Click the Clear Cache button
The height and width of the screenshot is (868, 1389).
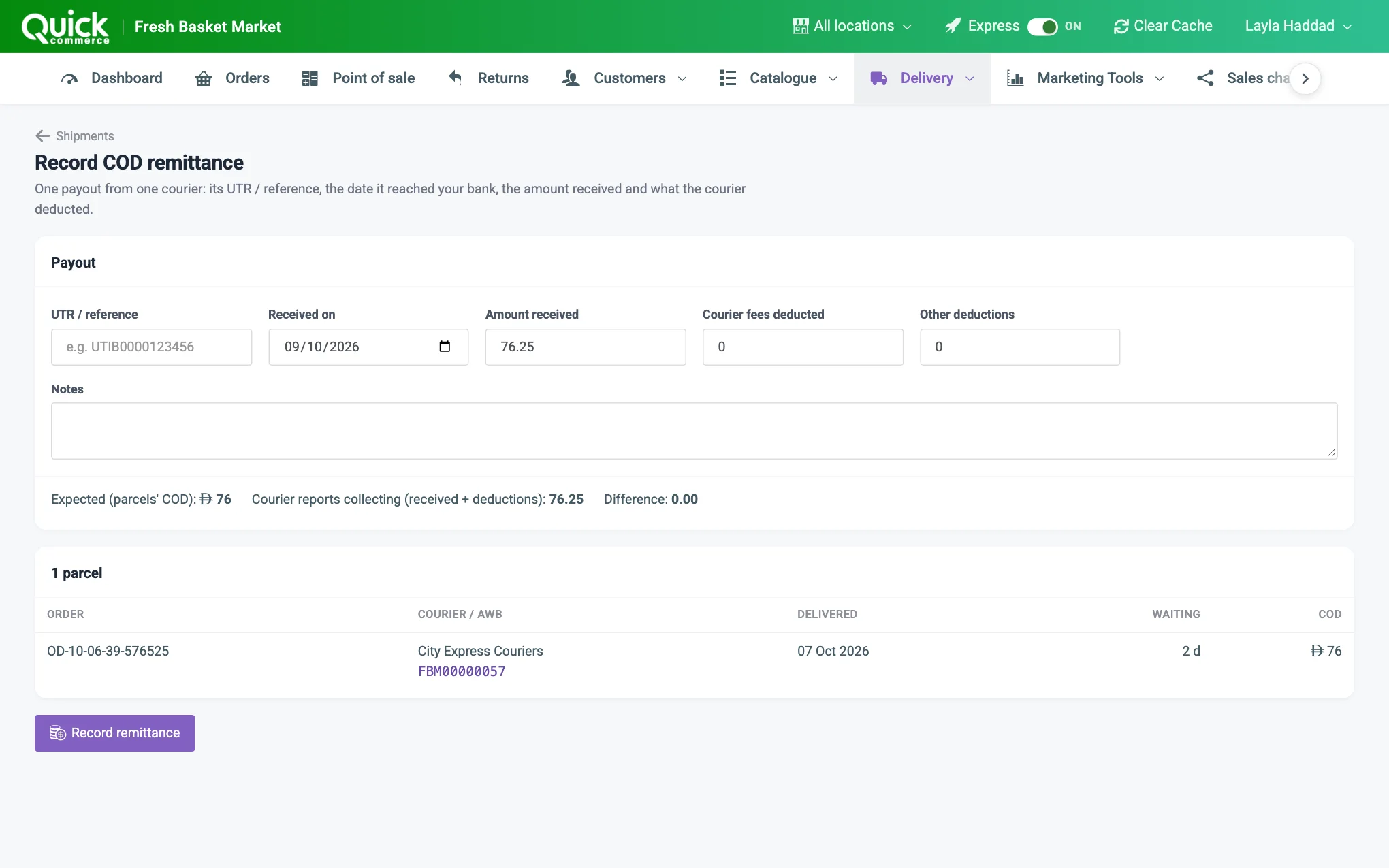pos(1163,26)
